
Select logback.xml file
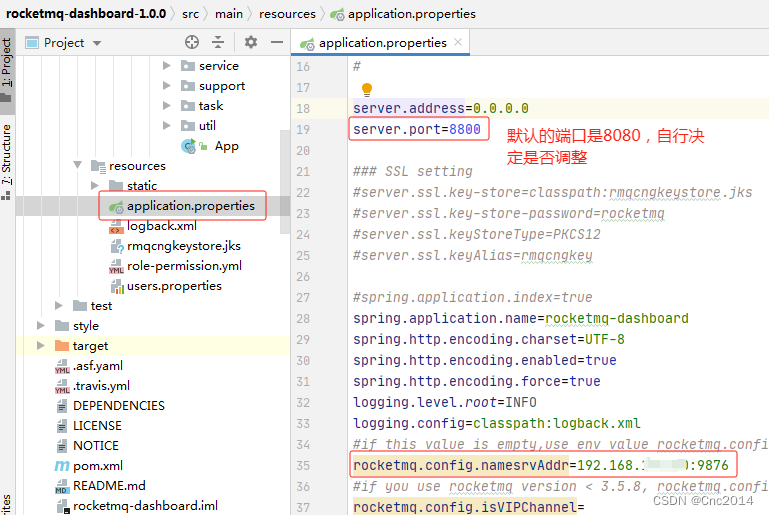162,226
